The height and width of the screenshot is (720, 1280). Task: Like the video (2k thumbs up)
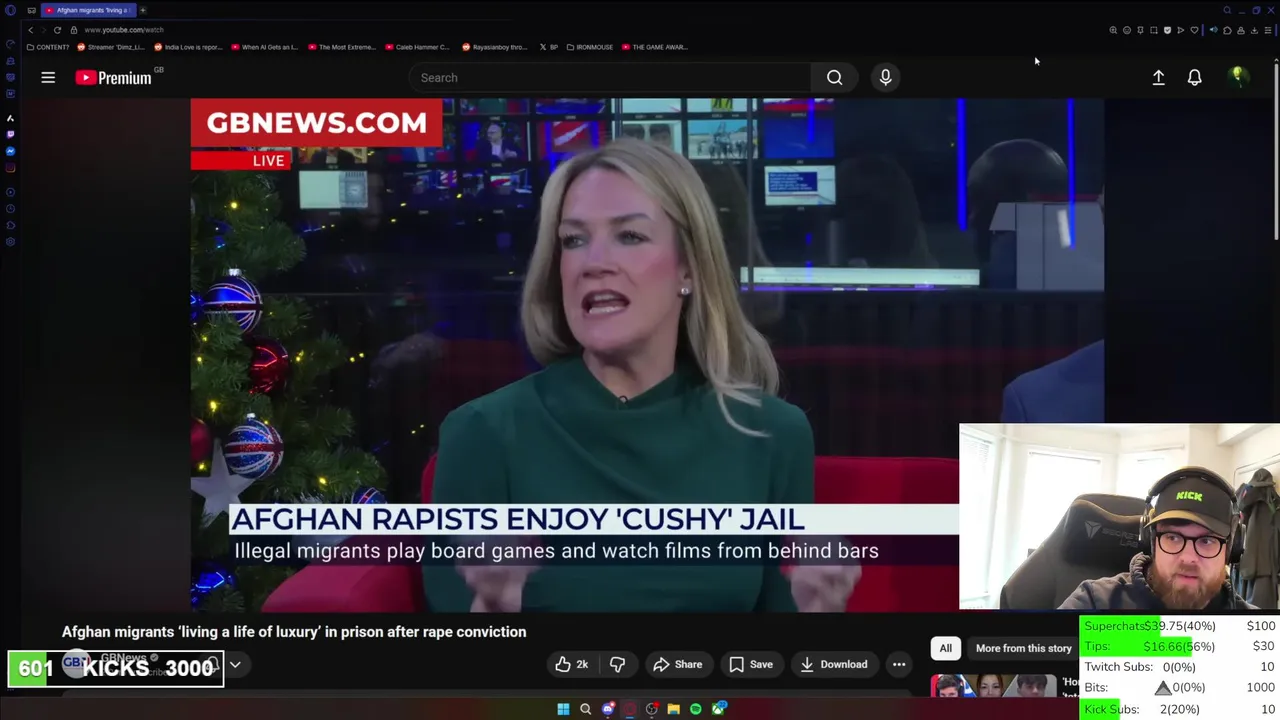(571, 664)
